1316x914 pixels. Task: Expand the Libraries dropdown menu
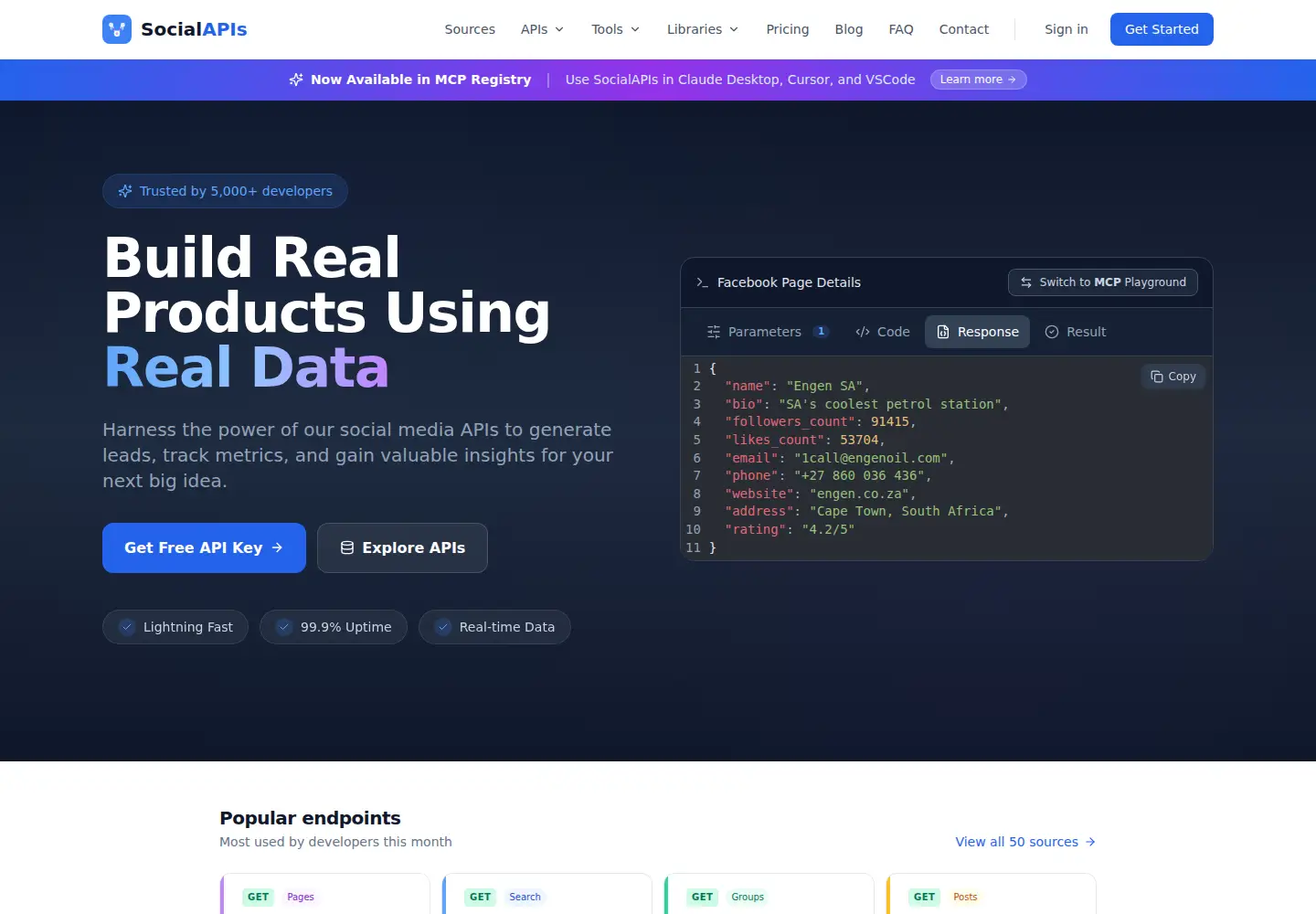click(702, 29)
